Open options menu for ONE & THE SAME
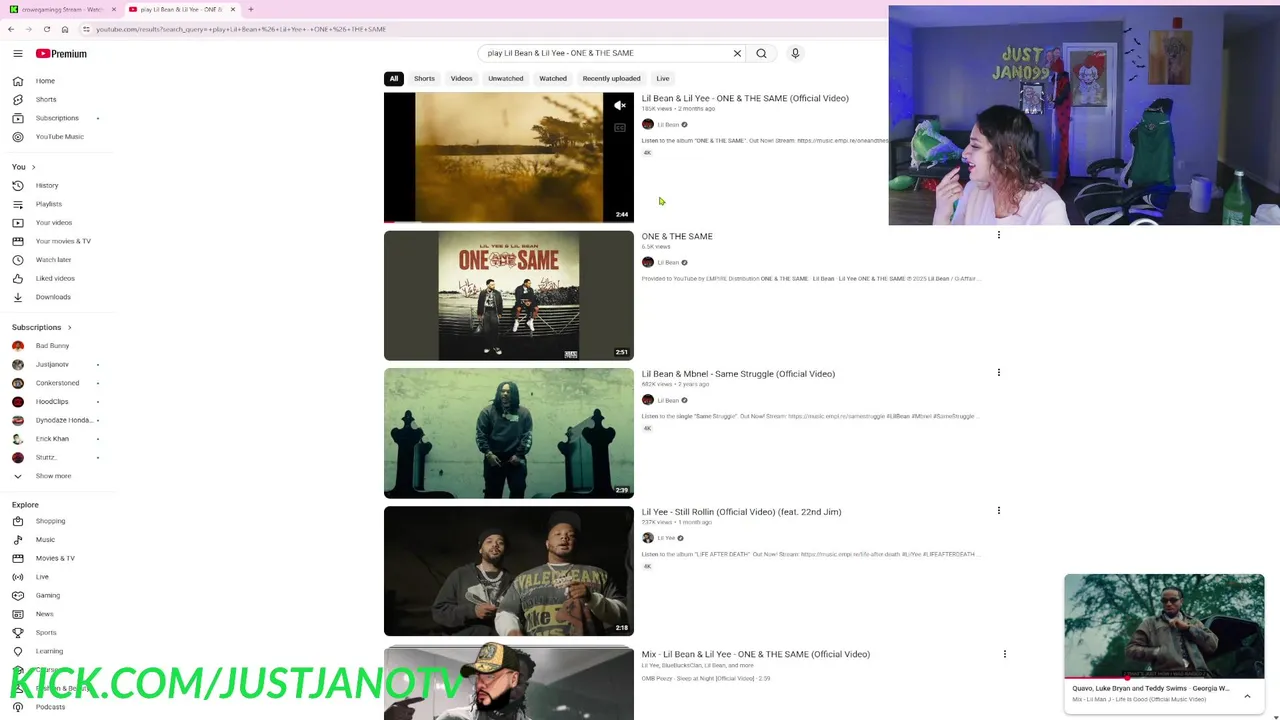This screenshot has width=1280, height=720. coord(998,235)
